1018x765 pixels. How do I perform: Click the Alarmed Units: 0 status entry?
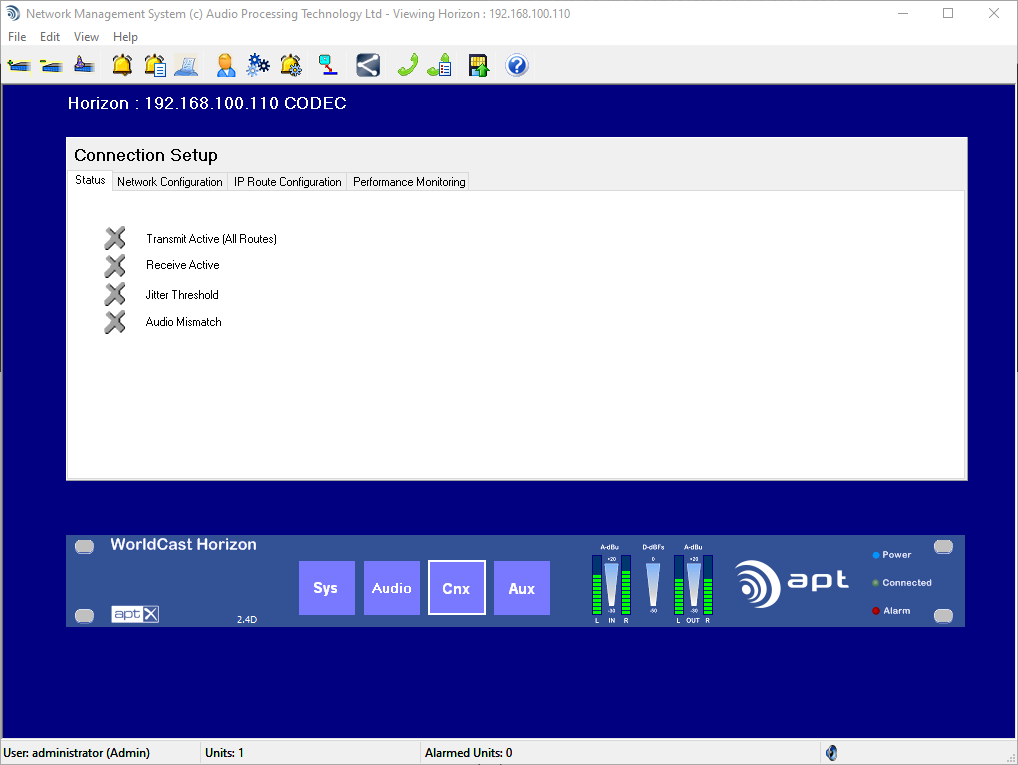[468, 753]
